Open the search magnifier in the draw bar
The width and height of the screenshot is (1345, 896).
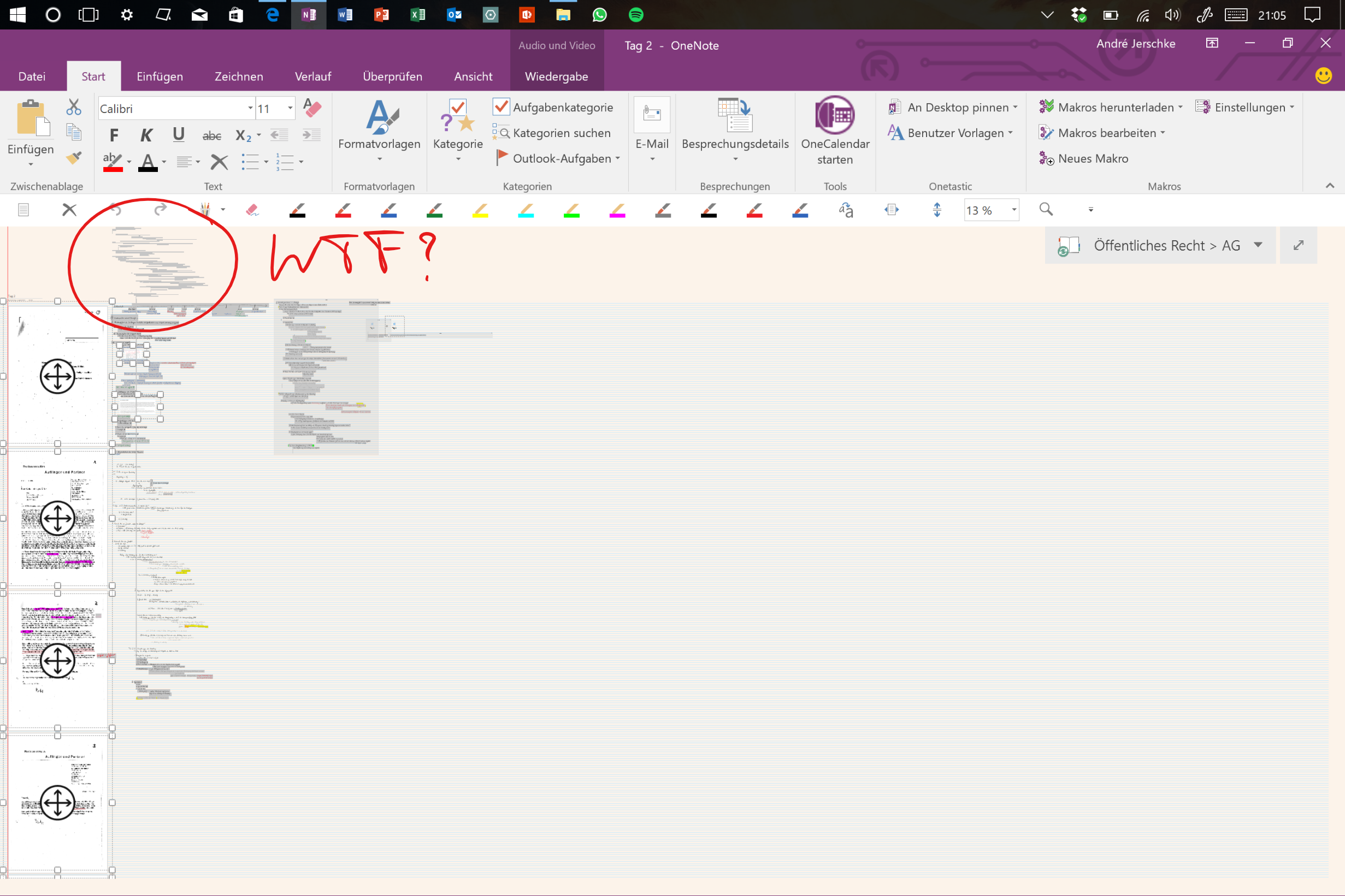(x=1046, y=210)
